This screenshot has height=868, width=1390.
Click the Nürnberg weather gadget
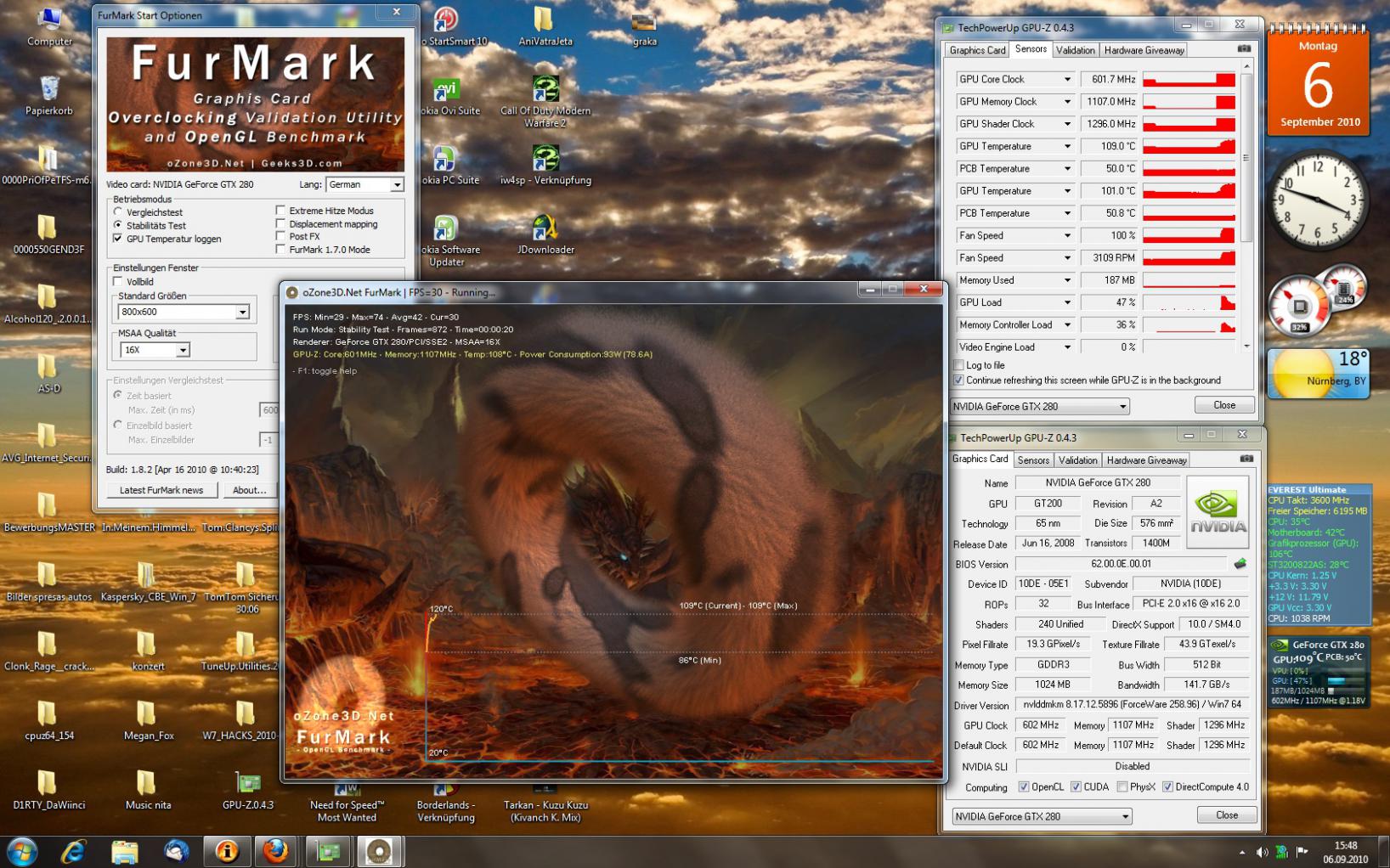[1319, 374]
